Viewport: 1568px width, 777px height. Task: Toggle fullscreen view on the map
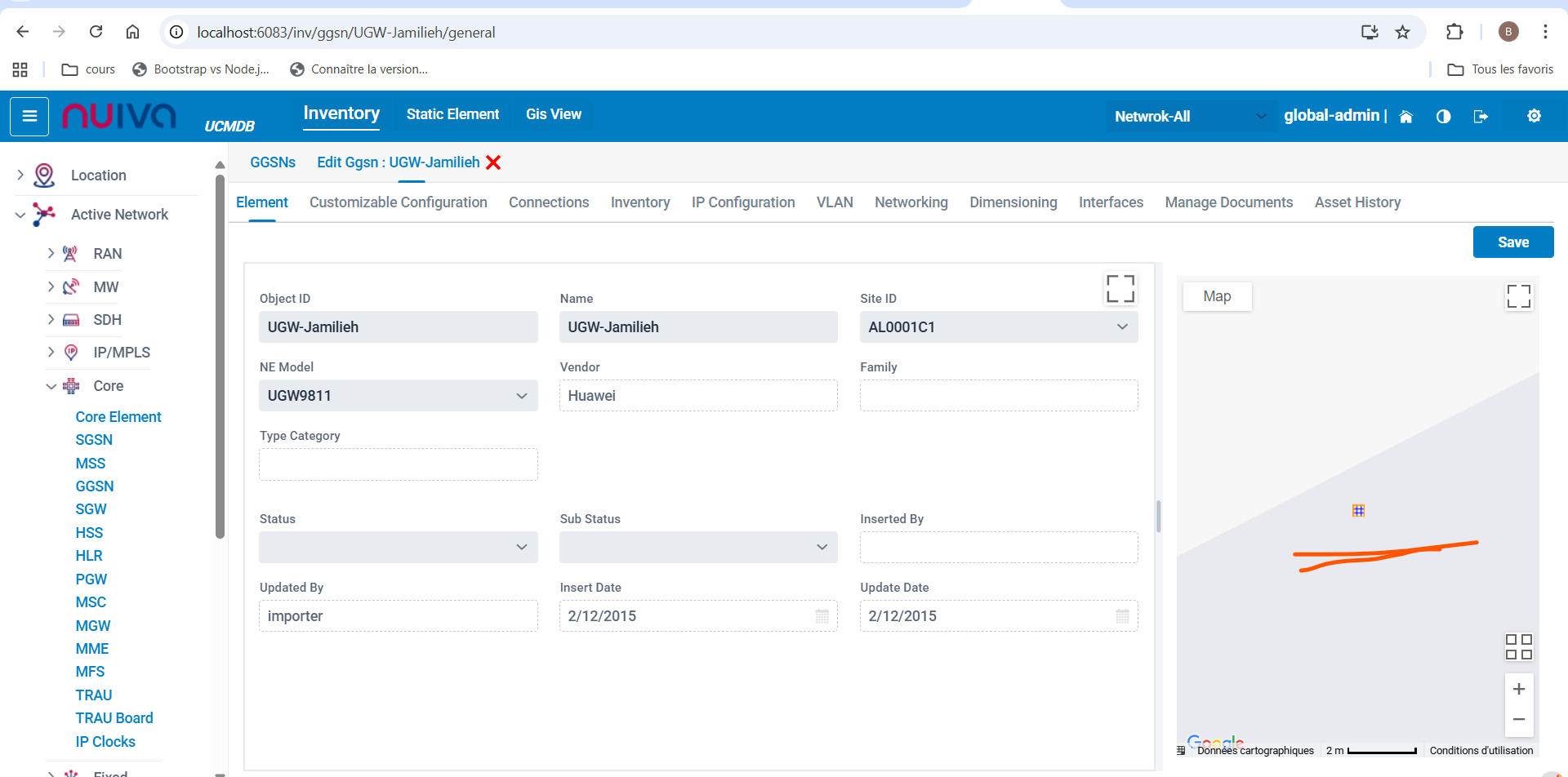tap(1518, 296)
